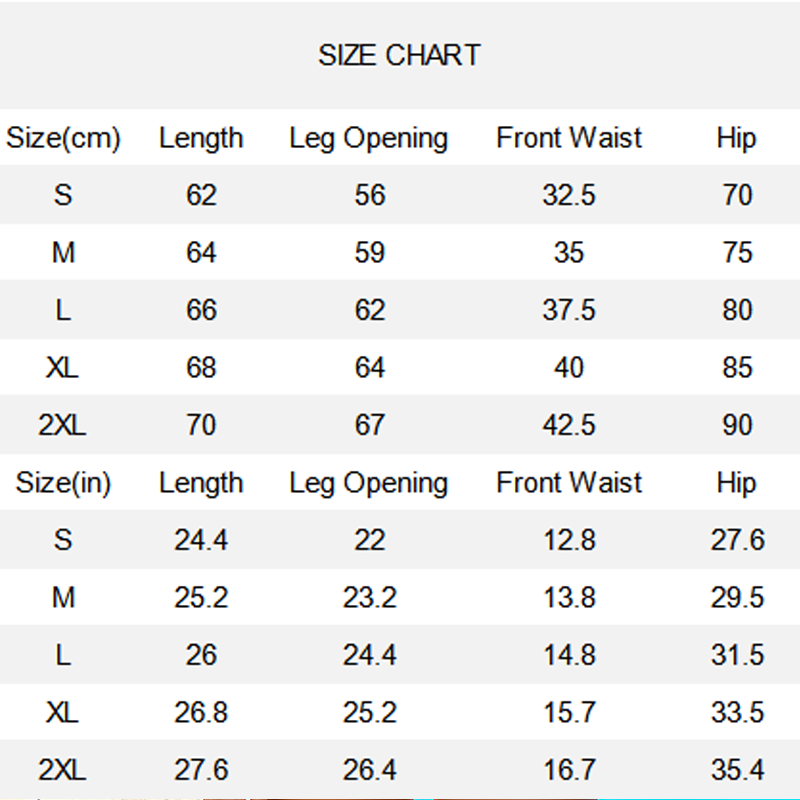This screenshot has height=800, width=800.
Task: Click the 59 leg opening value
Action: [x=369, y=253]
